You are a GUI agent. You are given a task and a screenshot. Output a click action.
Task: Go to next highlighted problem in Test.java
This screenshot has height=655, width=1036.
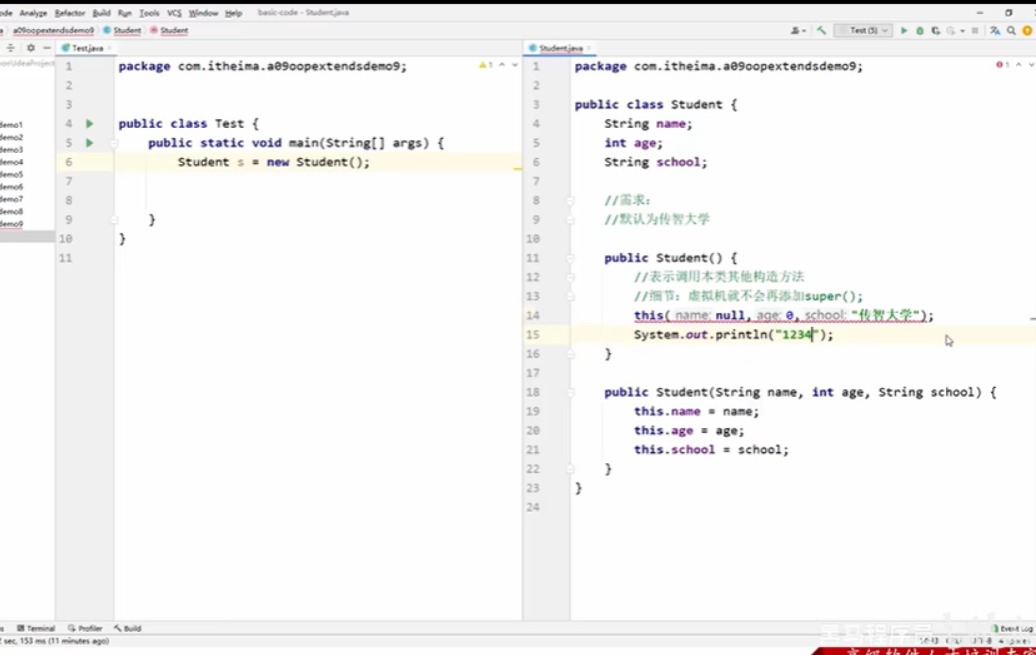tap(515, 65)
